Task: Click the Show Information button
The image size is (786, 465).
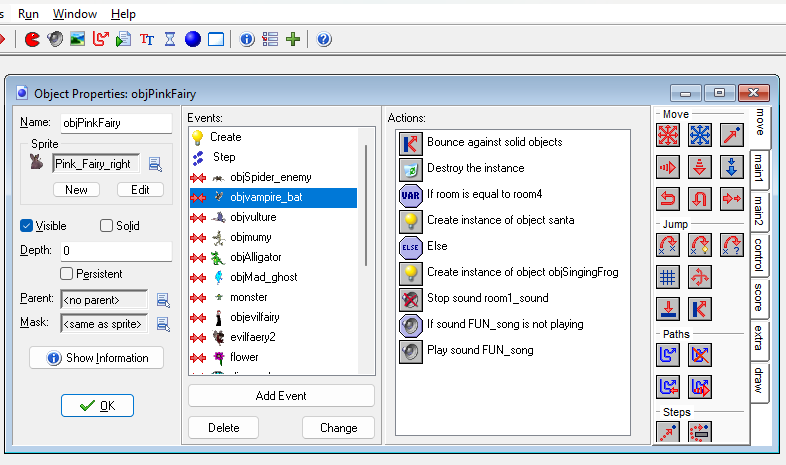Action: pos(97,358)
